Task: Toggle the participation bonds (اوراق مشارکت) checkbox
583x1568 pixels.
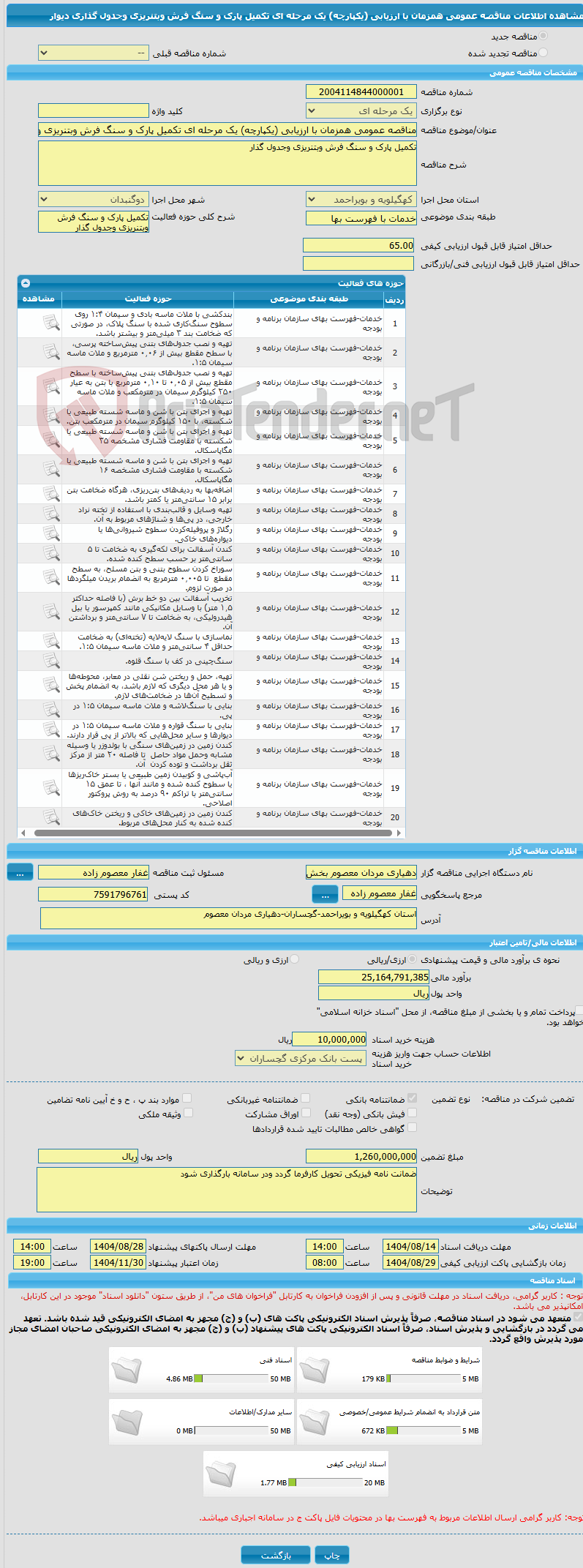Action: (x=306, y=1113)
